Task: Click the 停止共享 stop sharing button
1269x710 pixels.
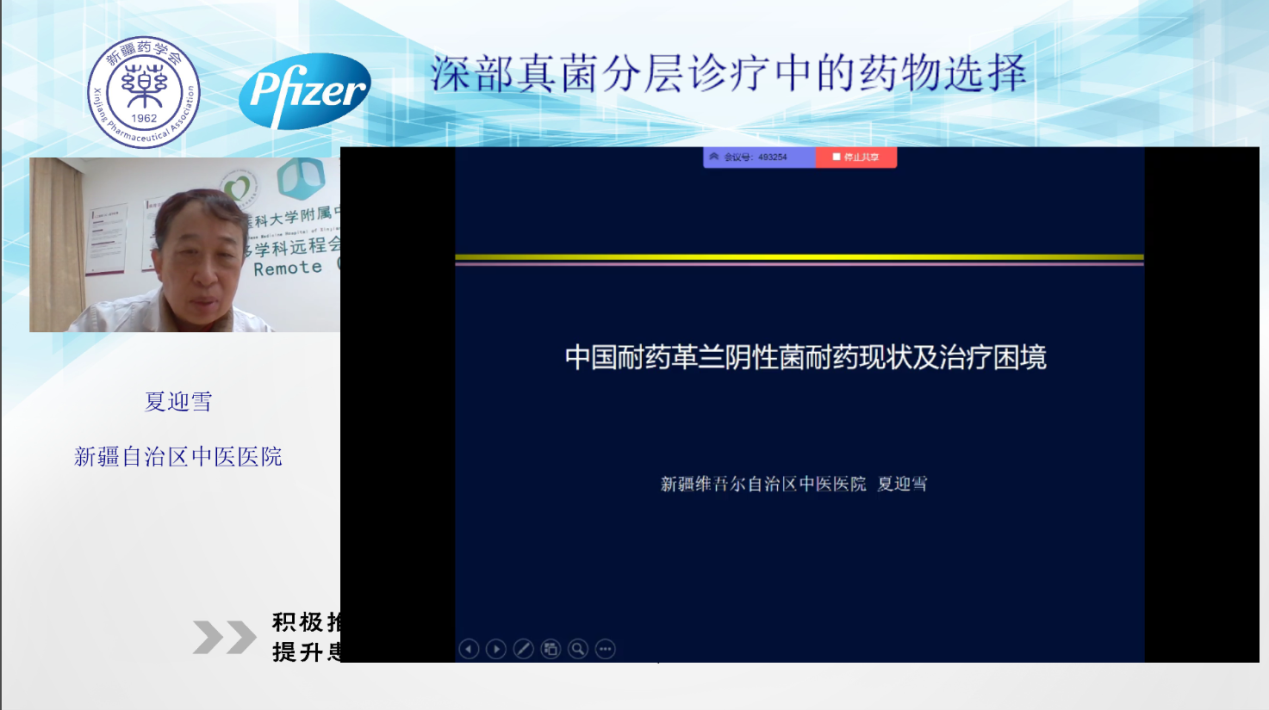Action: click(856, 157)
